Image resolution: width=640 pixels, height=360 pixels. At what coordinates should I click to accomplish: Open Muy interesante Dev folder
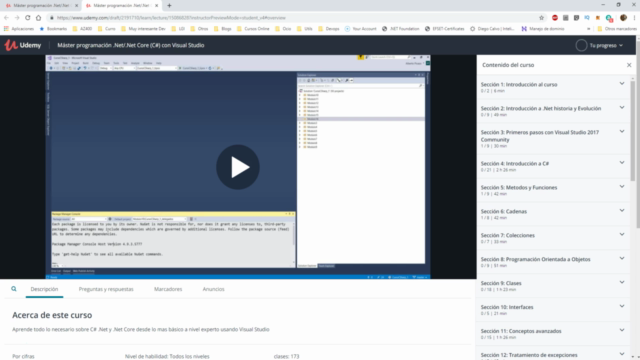click(143, 29)
